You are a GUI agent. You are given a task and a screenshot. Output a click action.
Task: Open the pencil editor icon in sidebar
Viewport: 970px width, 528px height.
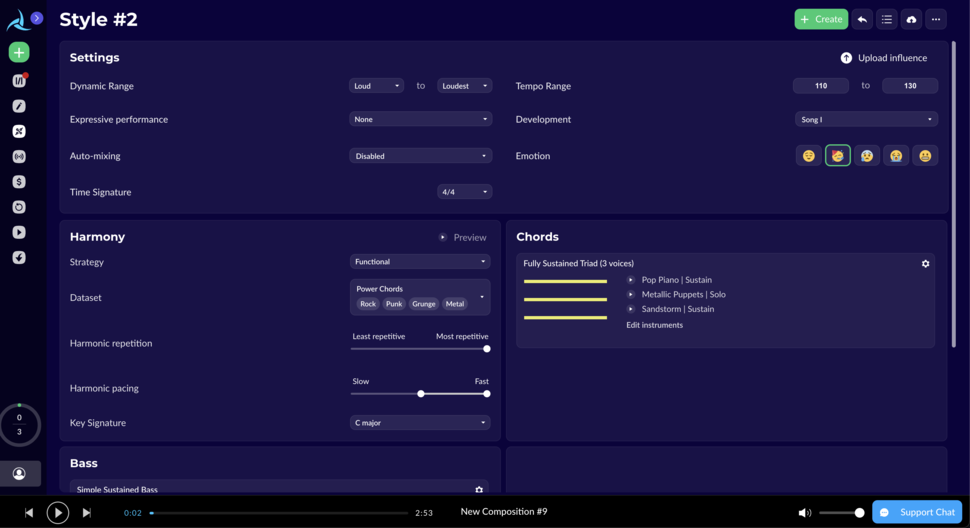click(x=19, y=106)
